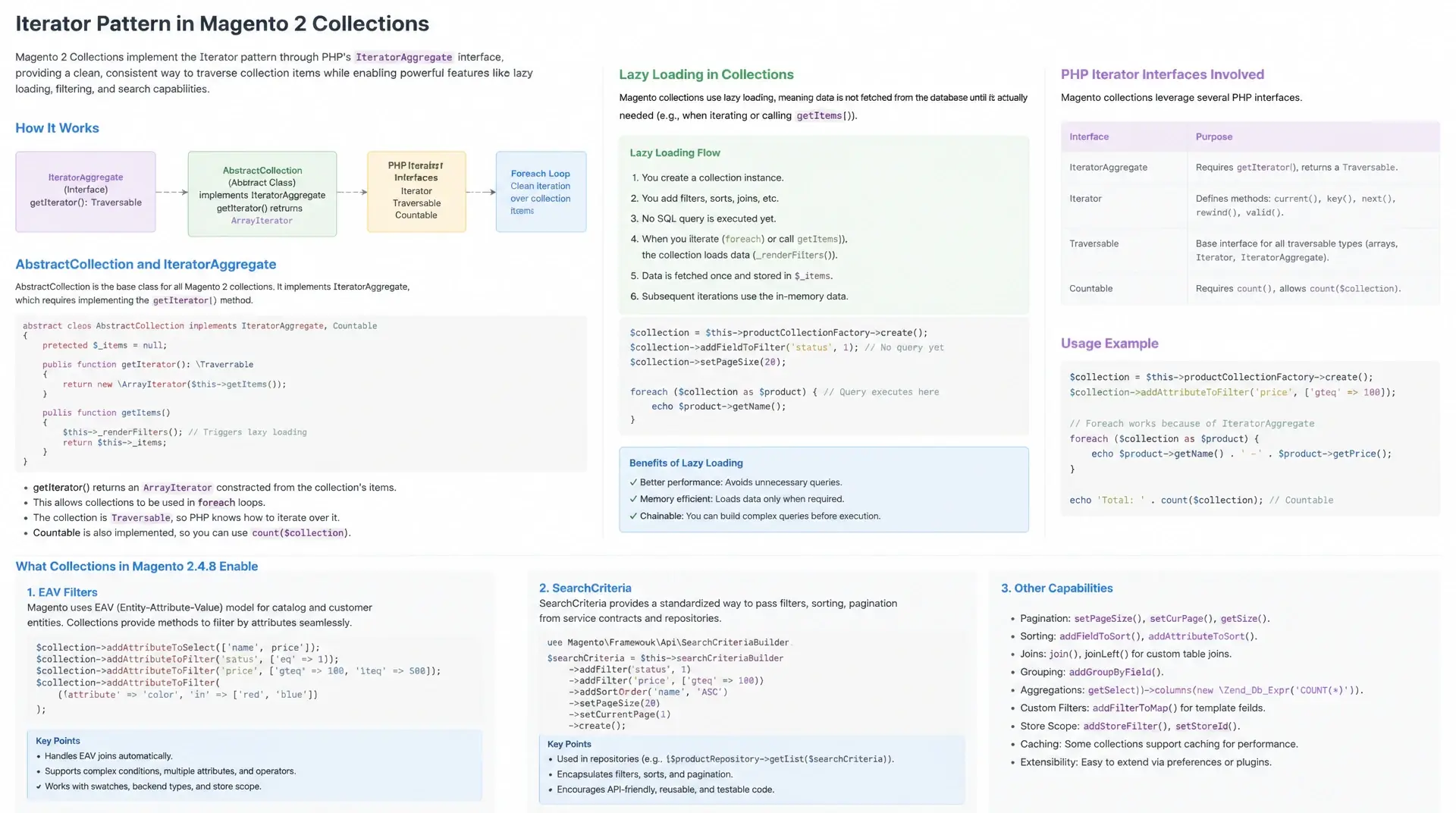This screenshot has height=813, width=1456.
Task: Click the "// Foreach works because of IteratorAggregate" comment
Action: 1191,423
